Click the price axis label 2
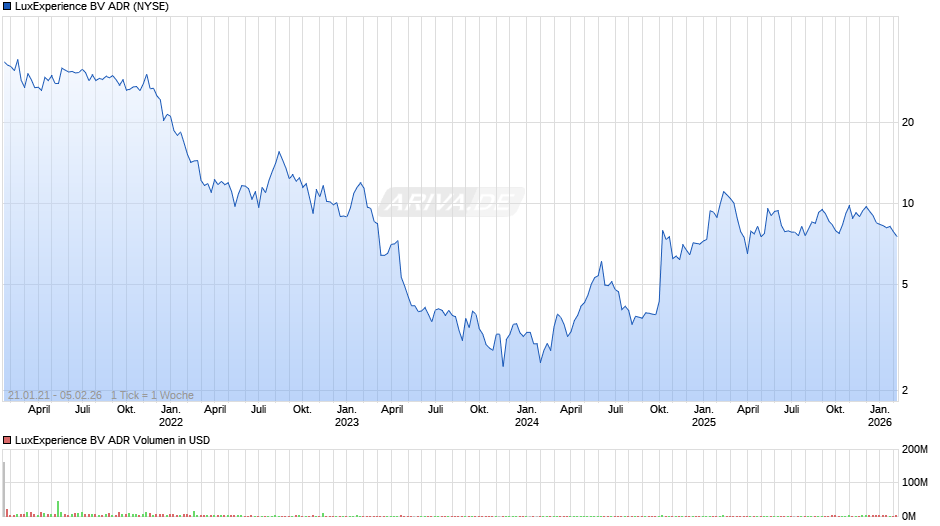This screenshot has height=526, width=940. click(905, 390)
